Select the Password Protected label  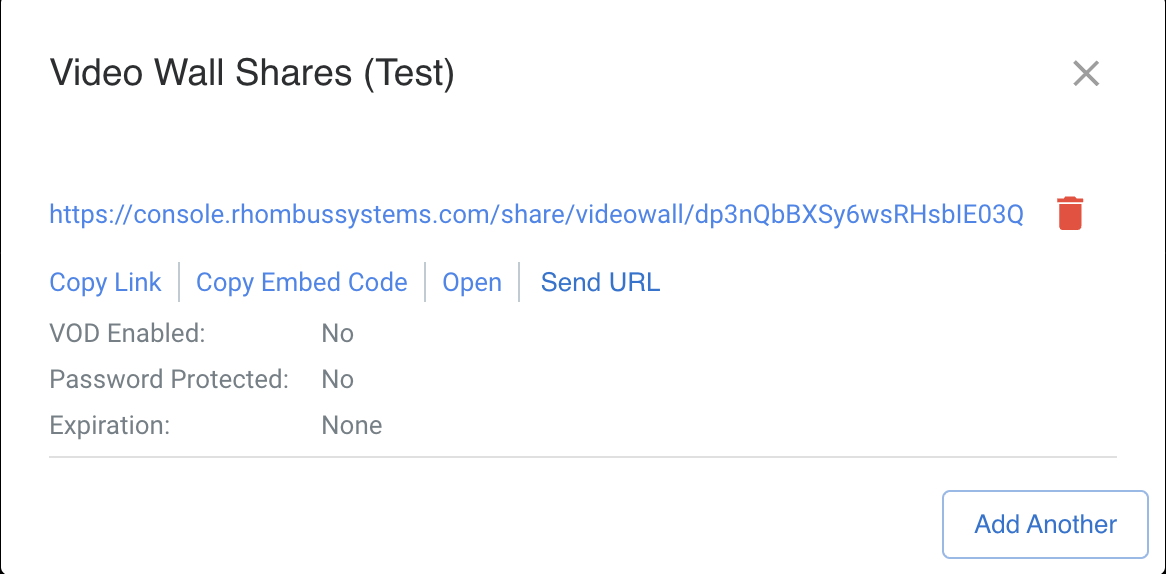[169, 379]
